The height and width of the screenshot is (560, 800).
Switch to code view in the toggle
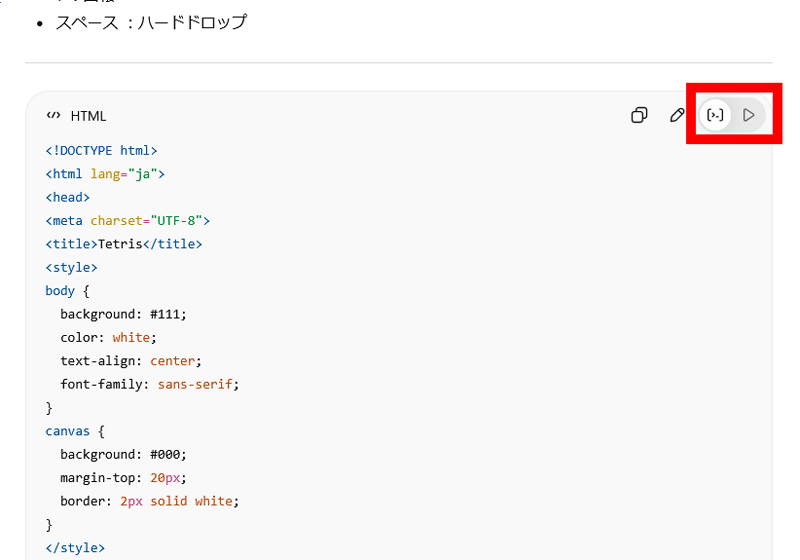point(716,115)
